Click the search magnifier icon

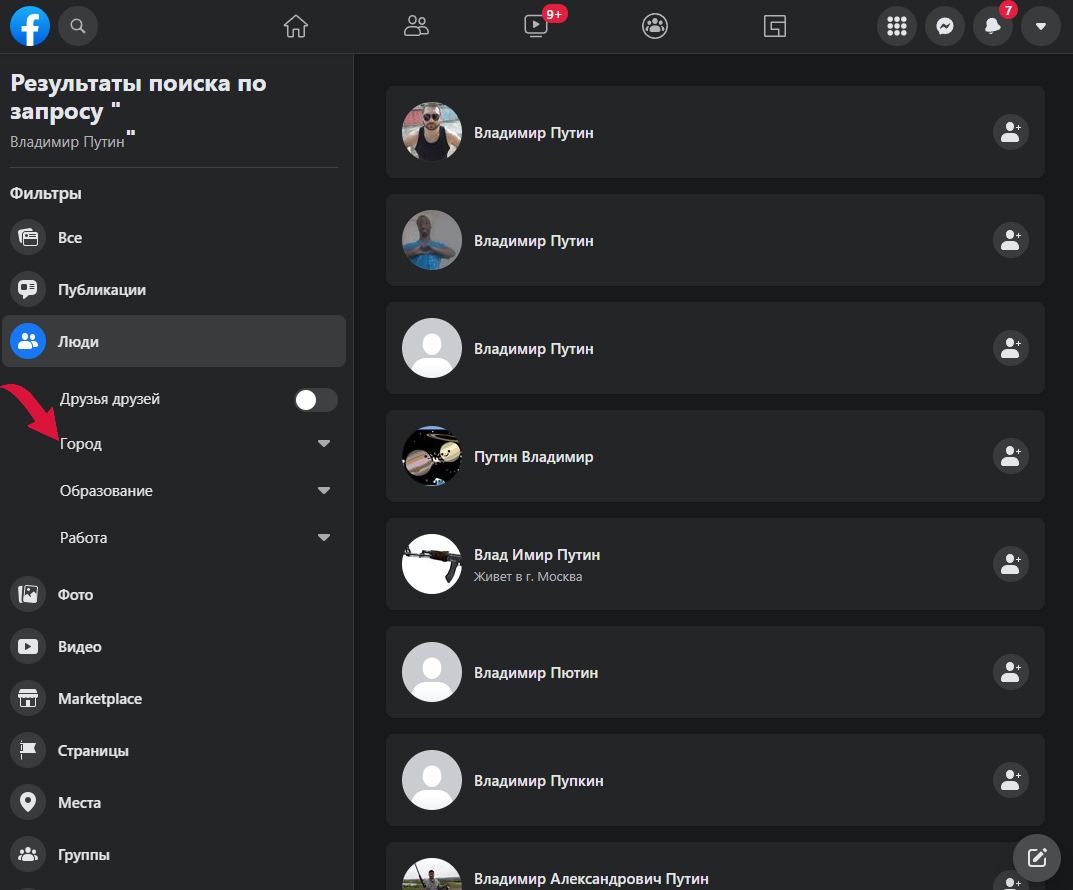tap(78, 27)
